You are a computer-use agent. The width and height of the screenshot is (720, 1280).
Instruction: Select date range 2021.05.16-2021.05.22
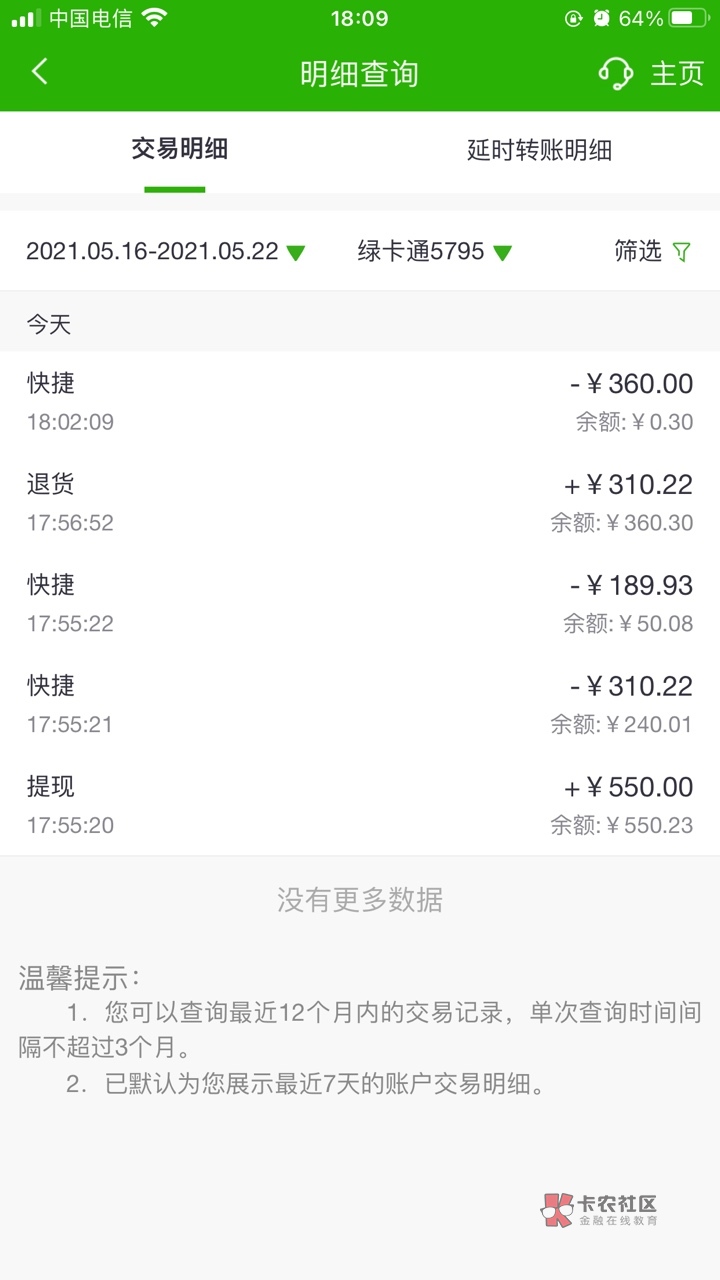pyautogui.click(x=152, y=252)
